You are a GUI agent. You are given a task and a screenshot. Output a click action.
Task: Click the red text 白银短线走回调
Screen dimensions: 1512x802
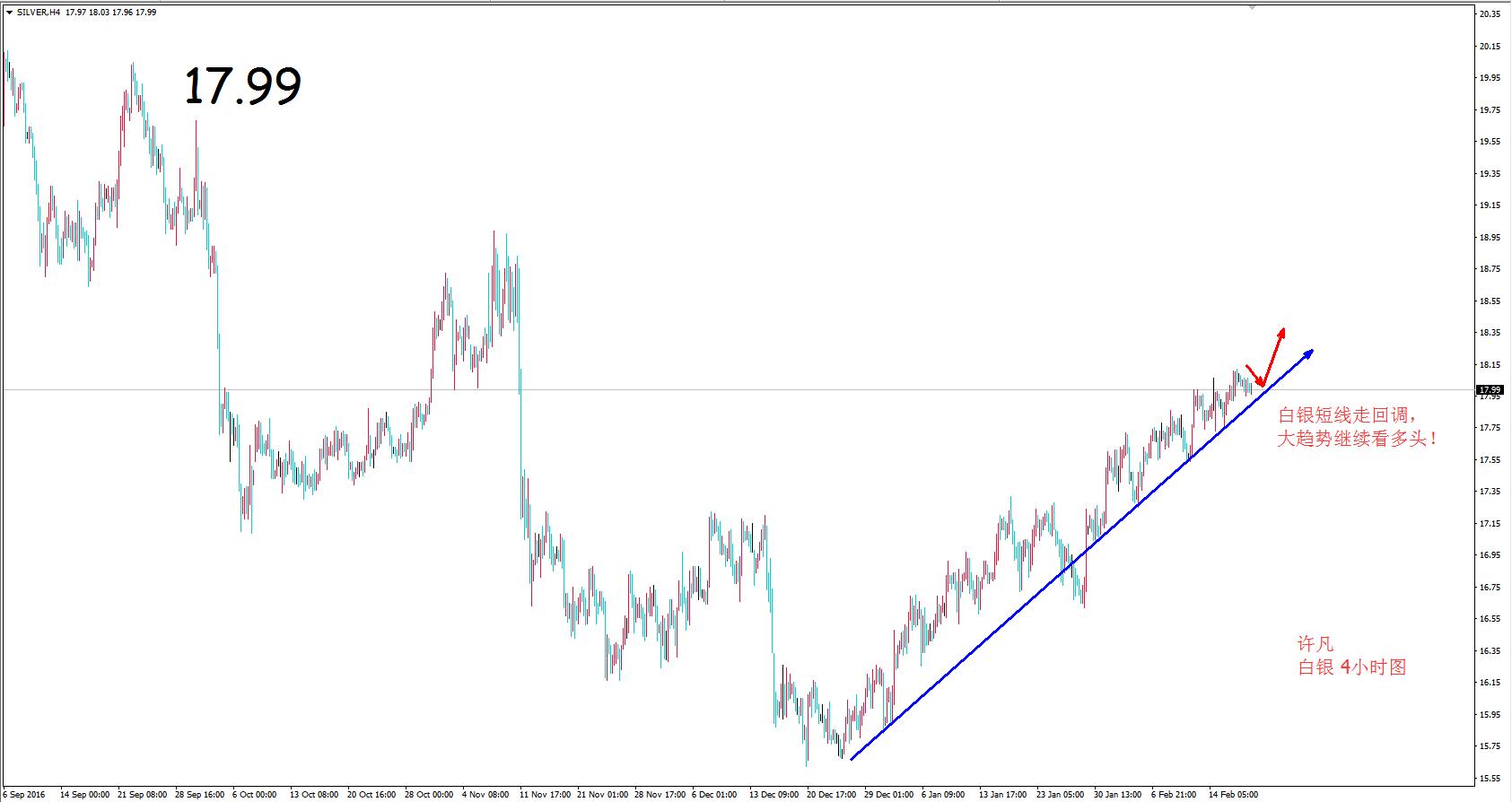[x=1348, y=415]
